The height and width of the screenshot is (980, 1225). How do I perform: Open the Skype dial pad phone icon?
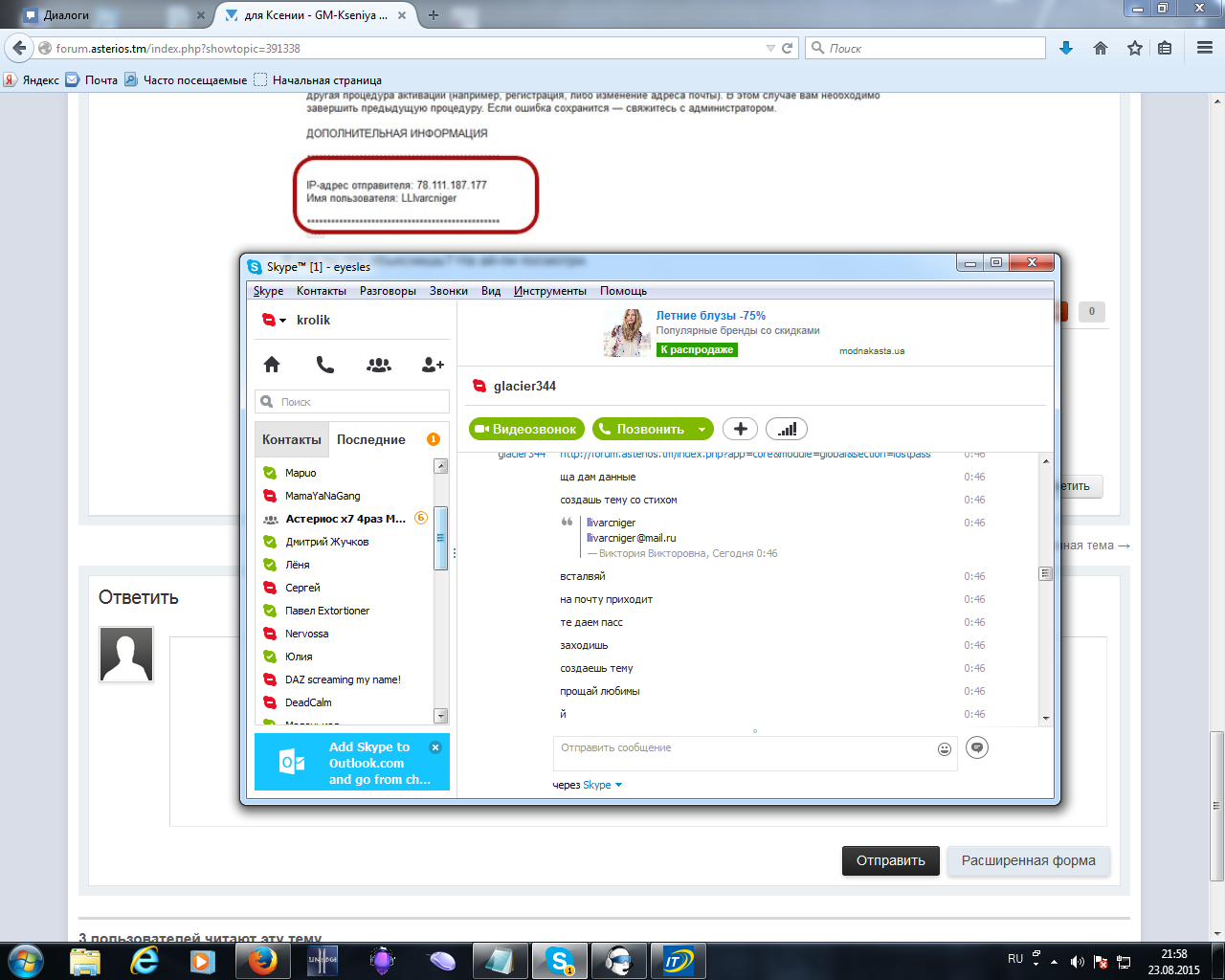325,364
